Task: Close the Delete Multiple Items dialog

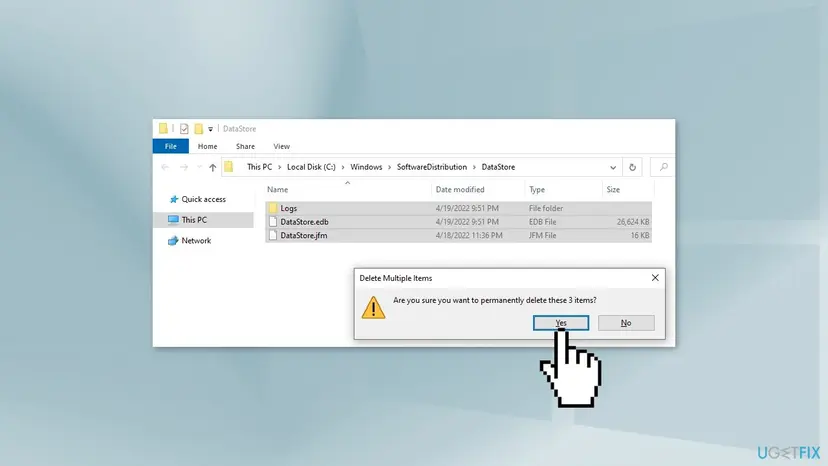Action: point(655,278)
